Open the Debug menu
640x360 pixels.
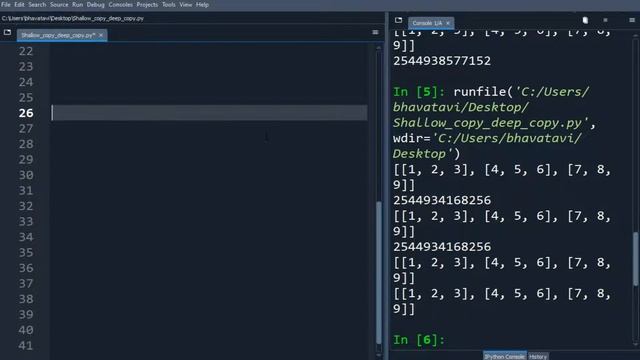[96, 4]
